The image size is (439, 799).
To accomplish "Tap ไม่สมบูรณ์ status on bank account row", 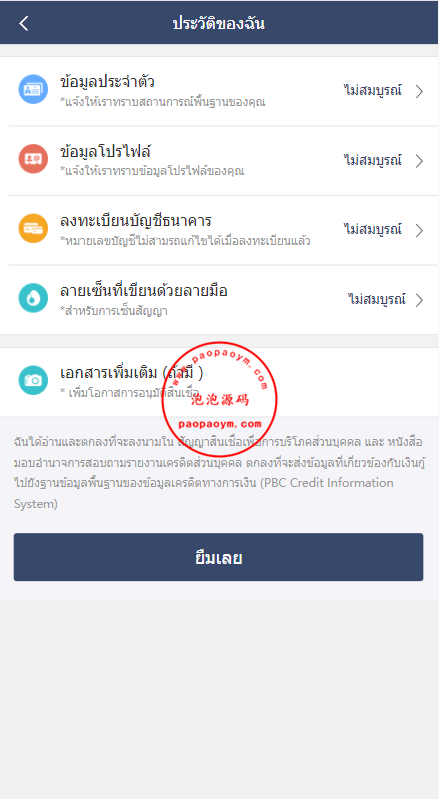I will [372, 229].
